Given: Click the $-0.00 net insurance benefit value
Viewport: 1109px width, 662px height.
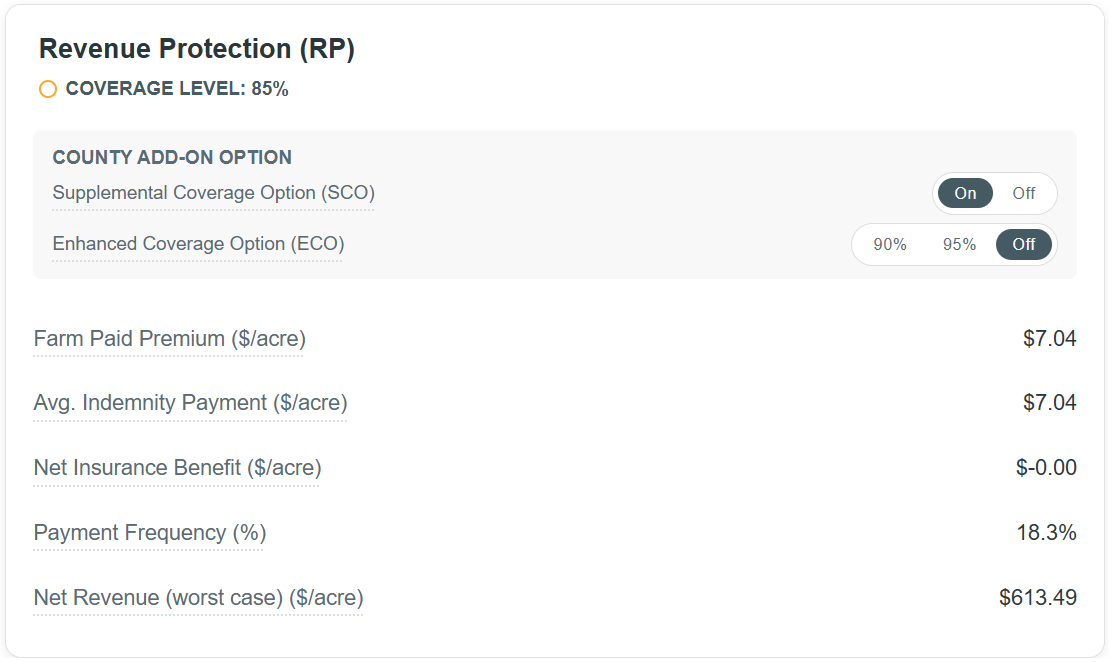Looking at the screenshot, I should [x=1046, y=468].
